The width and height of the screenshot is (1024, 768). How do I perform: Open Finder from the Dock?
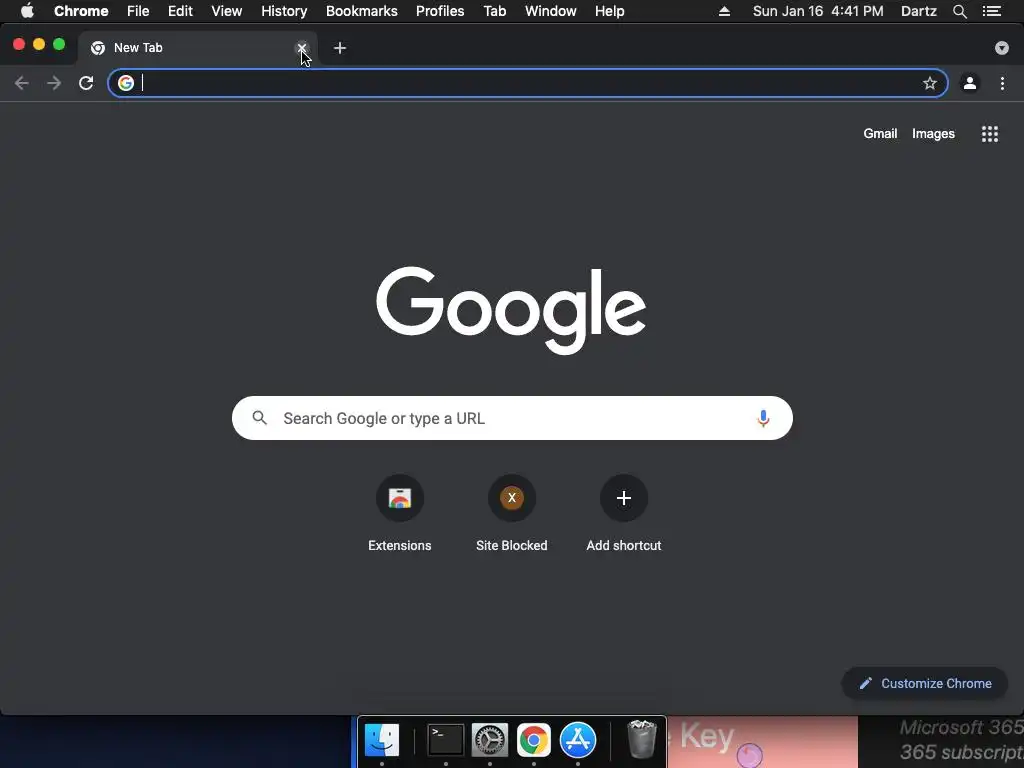pos(382,740)
